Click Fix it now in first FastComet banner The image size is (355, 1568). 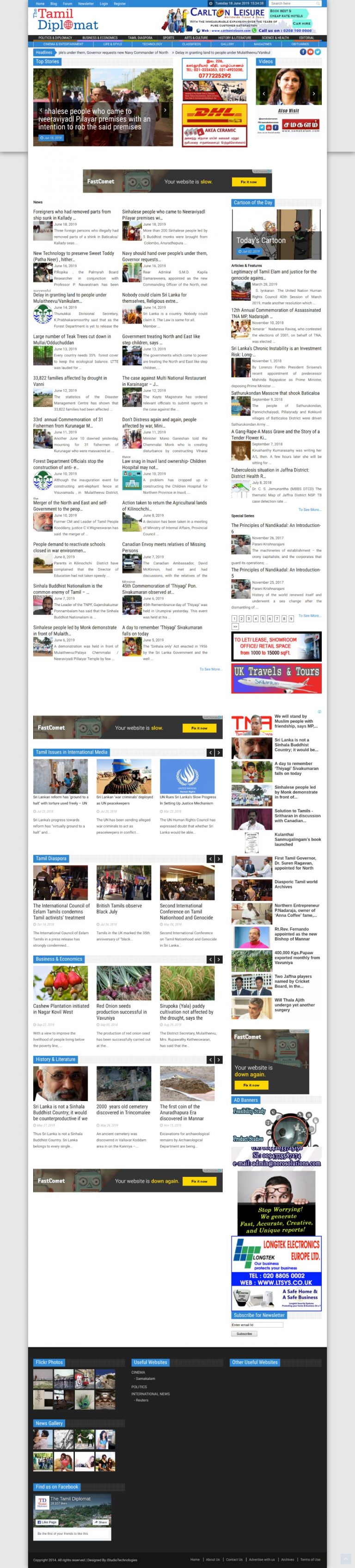248,181
